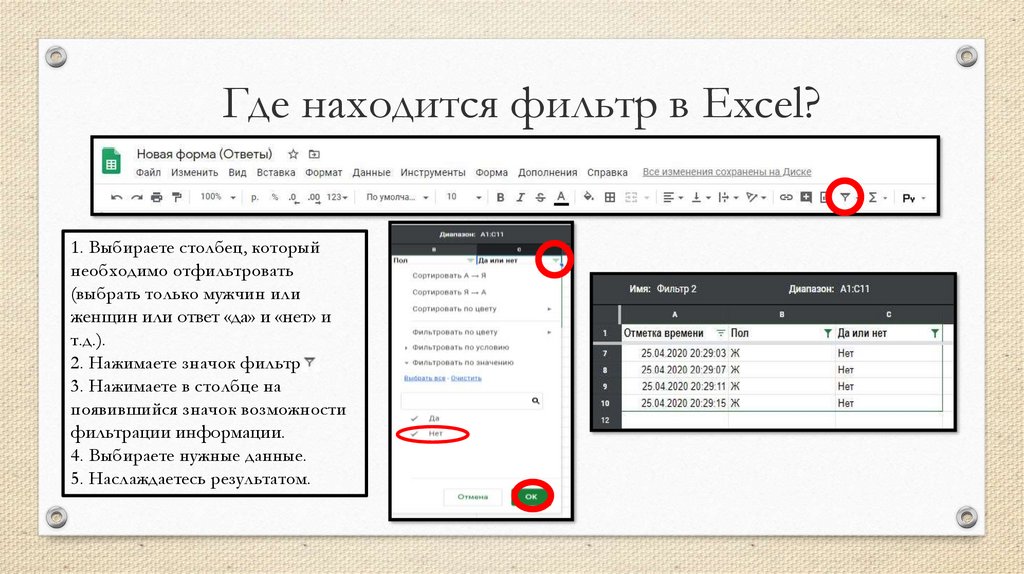Open the Форма menu
This screenshot has height=574, width=1024.
492,172
